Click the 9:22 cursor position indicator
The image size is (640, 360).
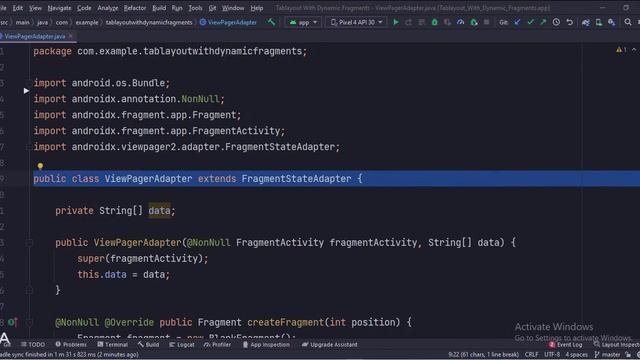[x=483, y=354]
